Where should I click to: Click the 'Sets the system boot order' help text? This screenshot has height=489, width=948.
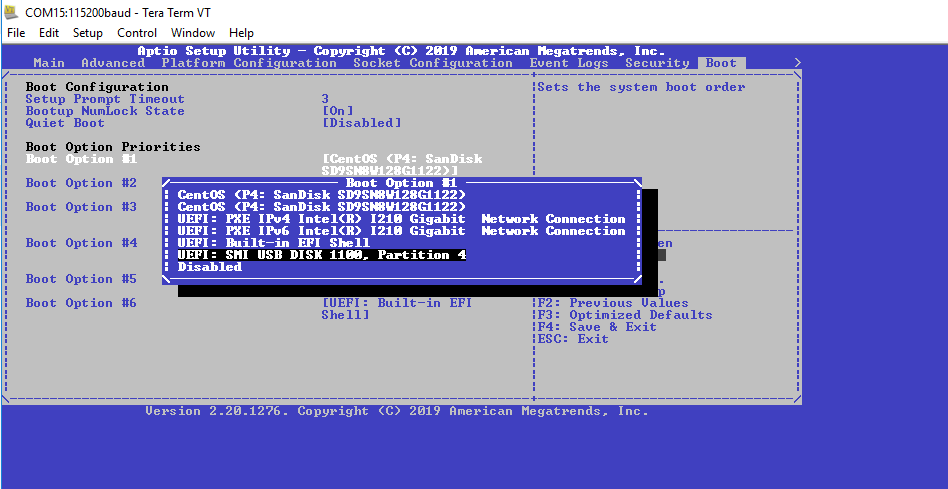[641, 87]
